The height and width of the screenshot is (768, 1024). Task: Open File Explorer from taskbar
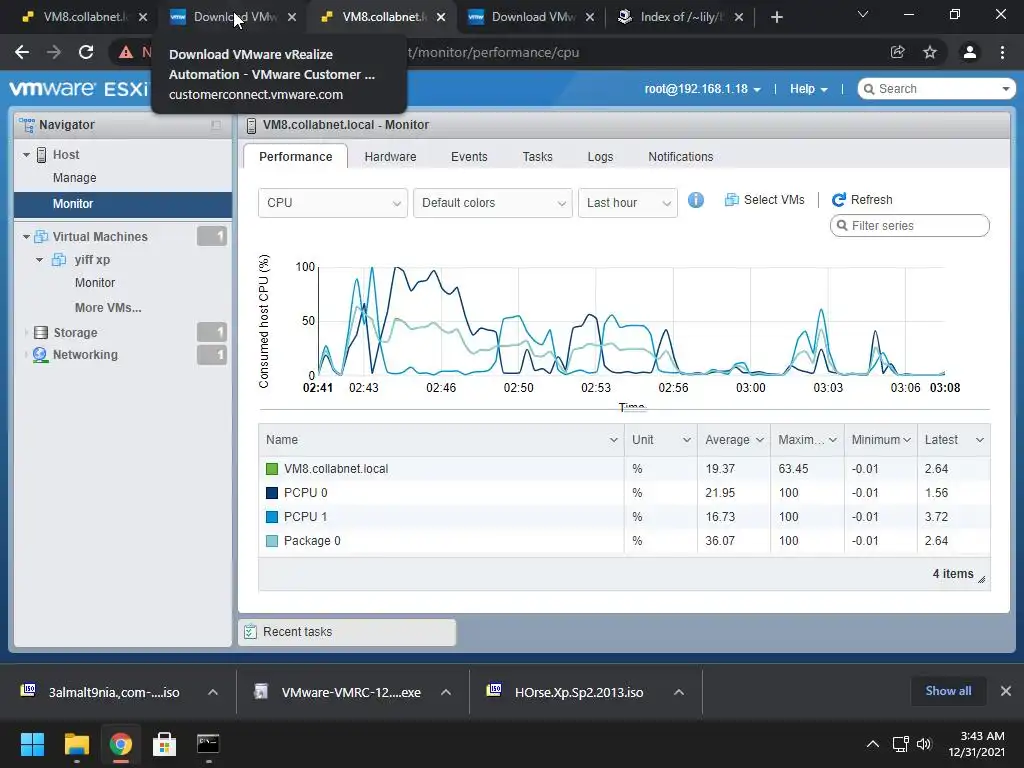point(76,744)
